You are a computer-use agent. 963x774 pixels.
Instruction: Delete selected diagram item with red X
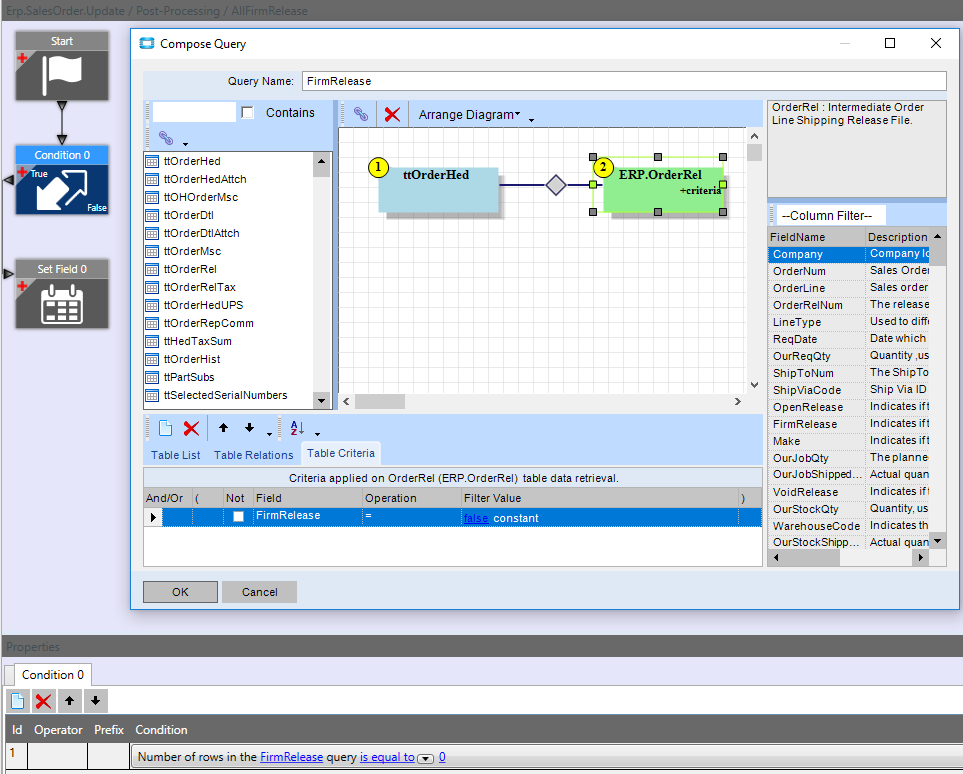pyautogui.click(x=392, y=114)
